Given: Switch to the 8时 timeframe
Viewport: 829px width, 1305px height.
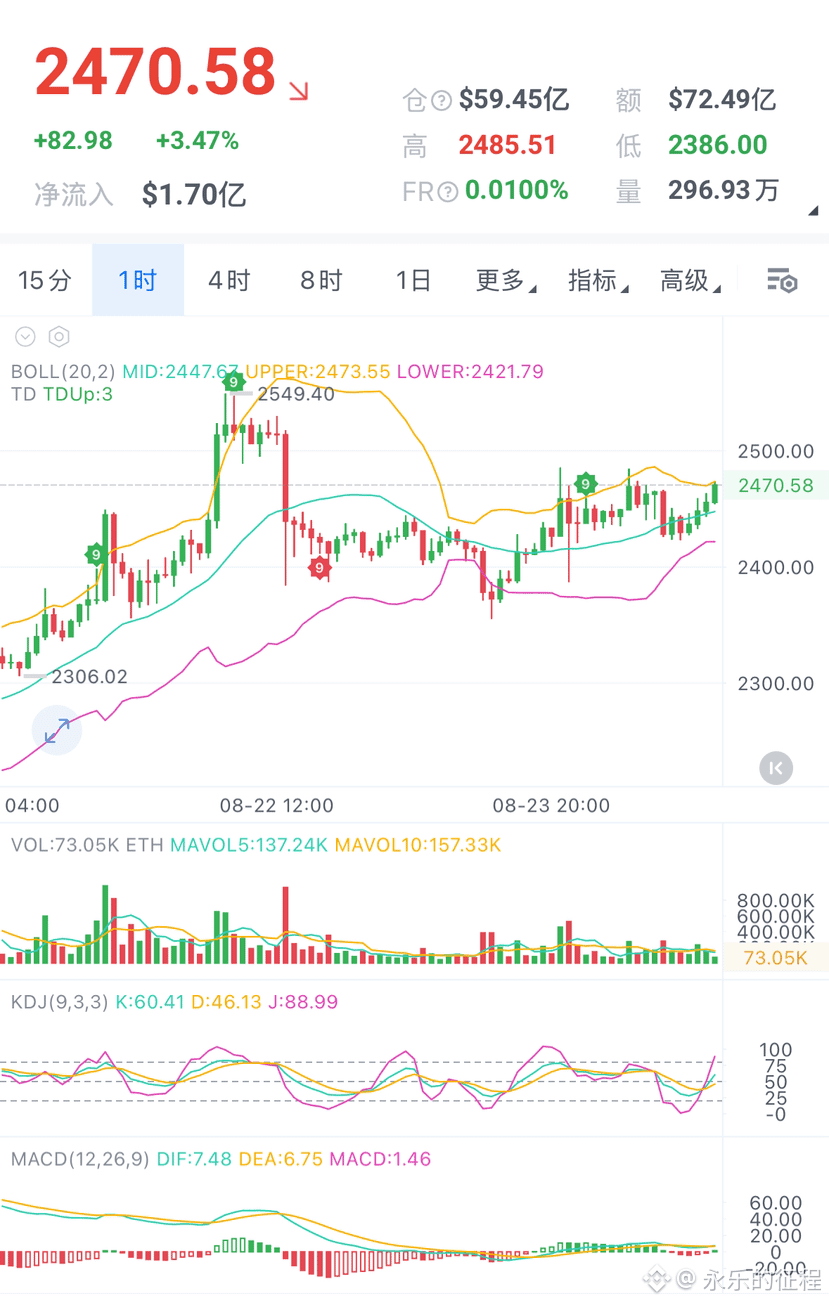Looking at the screenshot, I should tap(321, 281).
